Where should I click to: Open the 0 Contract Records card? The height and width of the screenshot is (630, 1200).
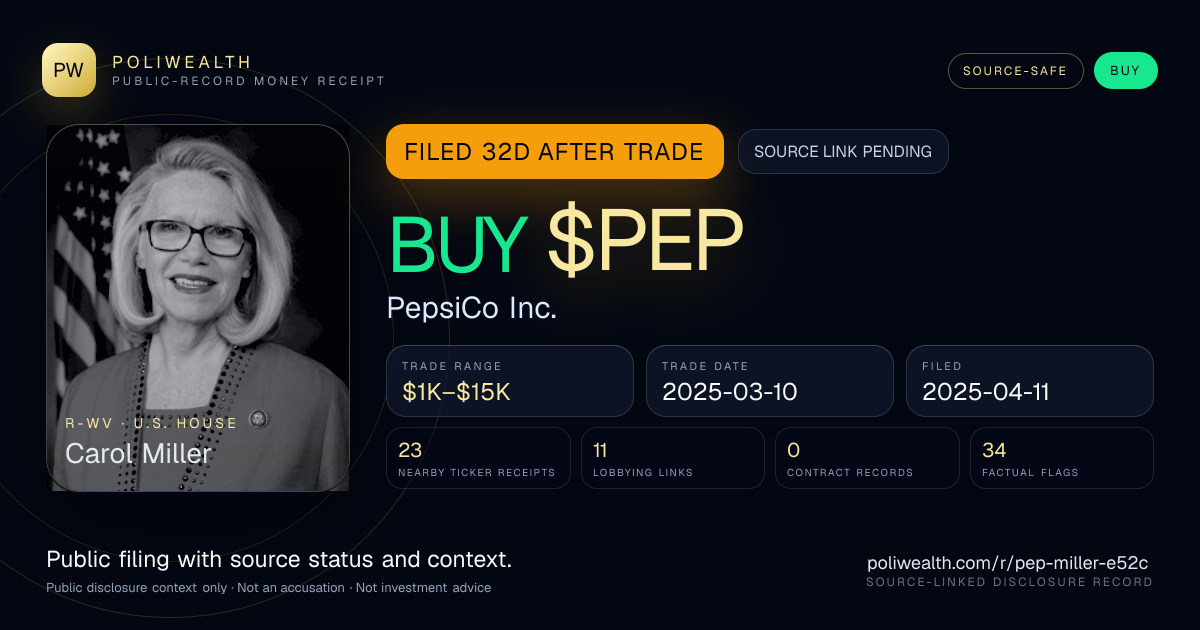(867, 458)
